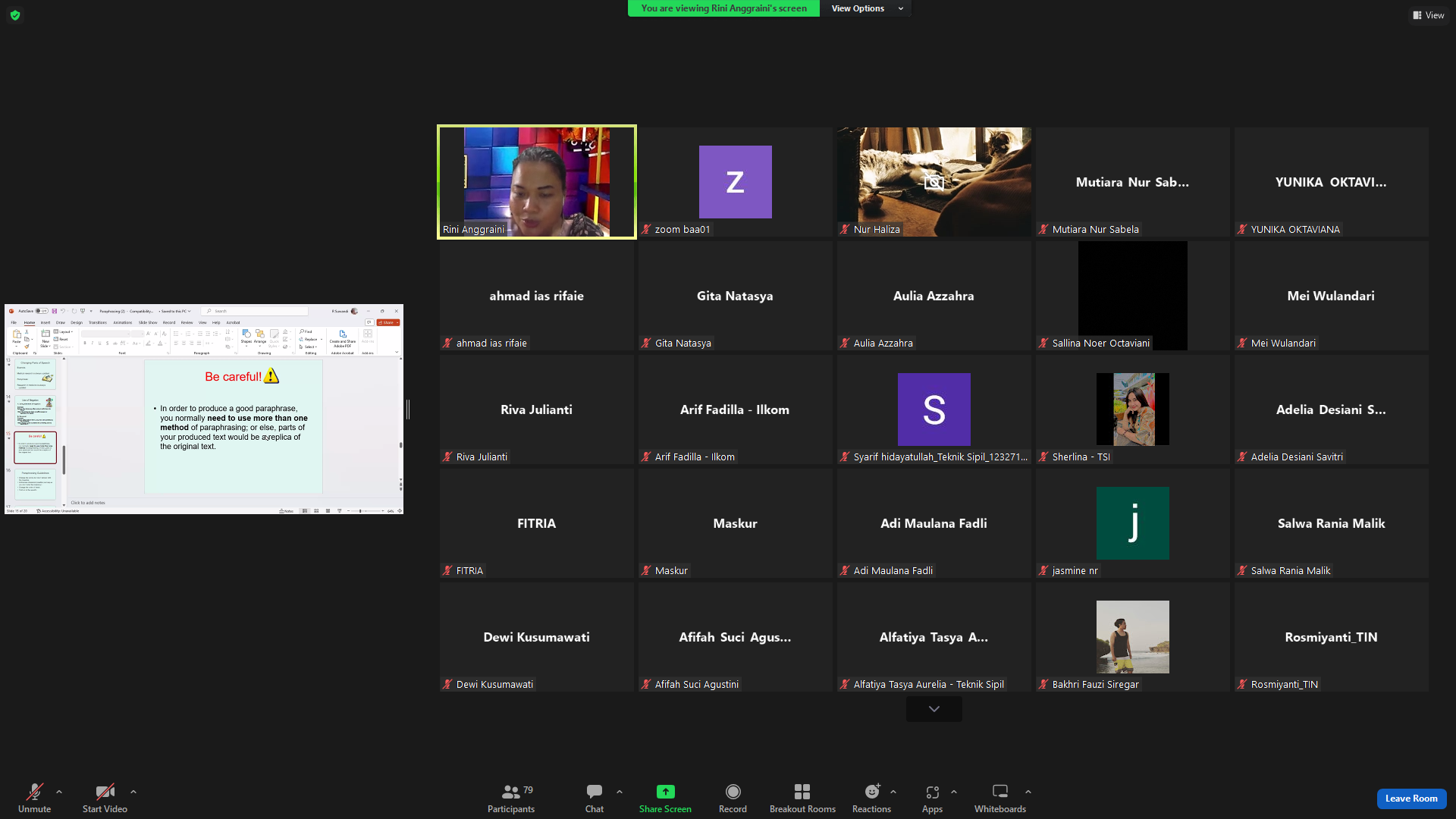Click the PowerPoint Search box
1456x819 pixels.
255,311
